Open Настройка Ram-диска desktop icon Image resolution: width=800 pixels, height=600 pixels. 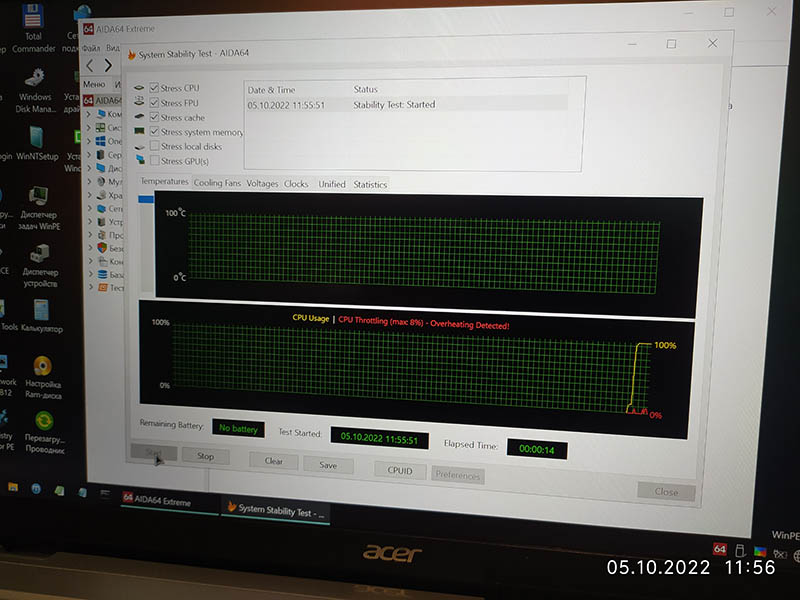pyautogui.click(x=43, y=370)
